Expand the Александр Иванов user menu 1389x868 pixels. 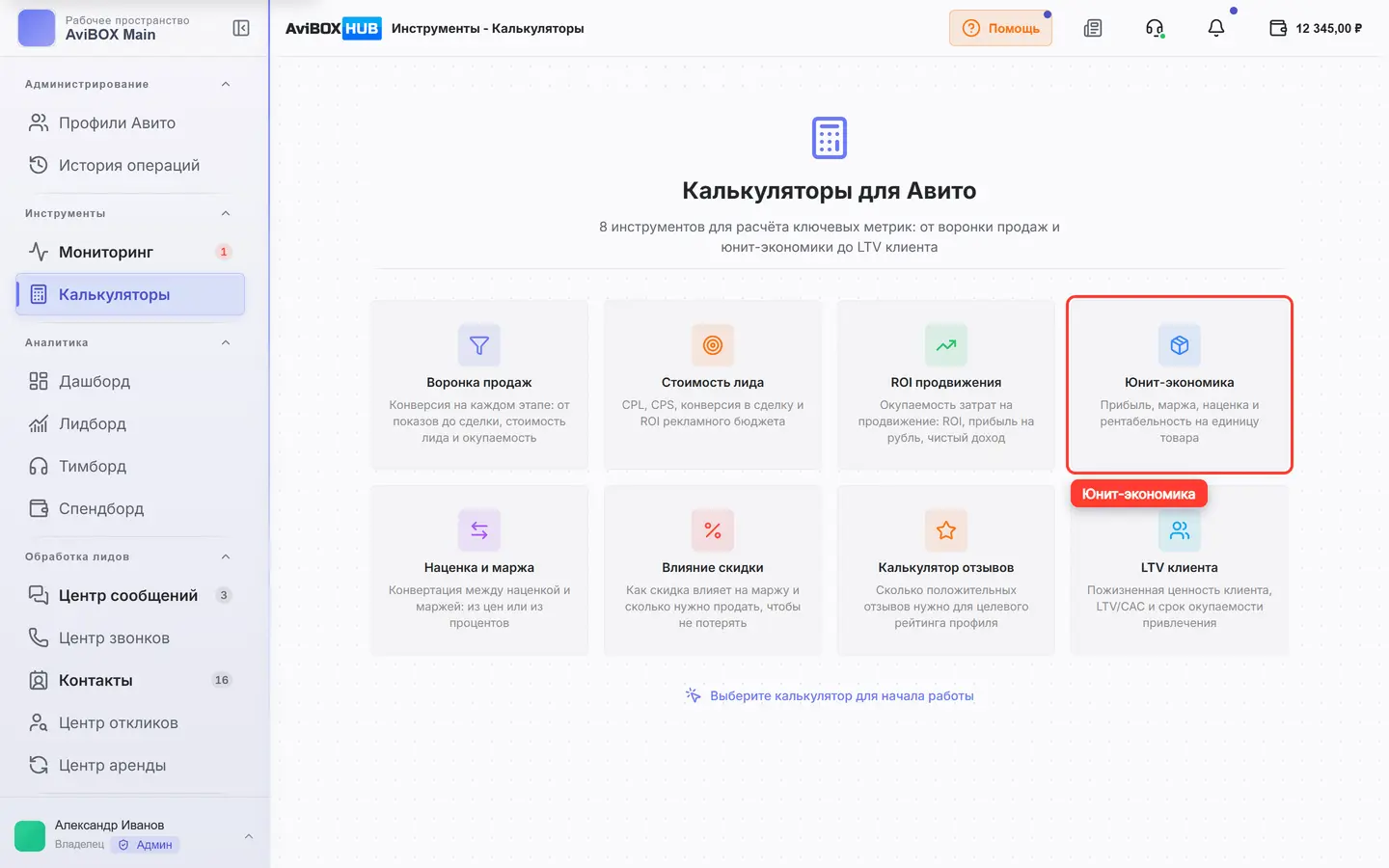click(248, 836)
